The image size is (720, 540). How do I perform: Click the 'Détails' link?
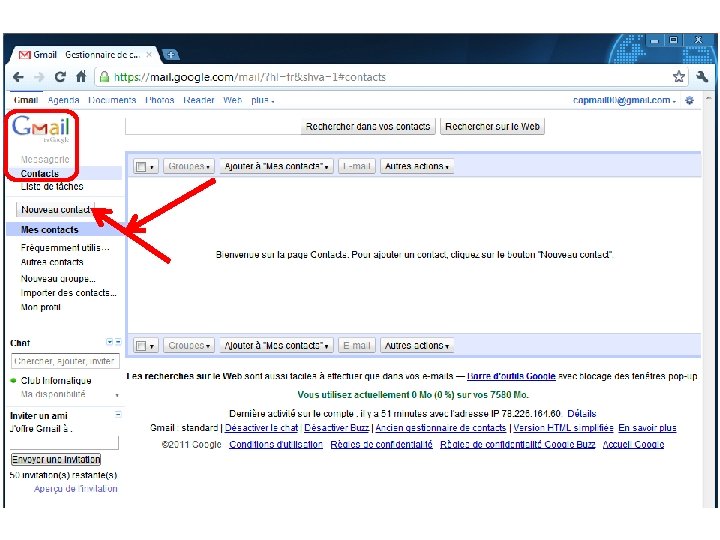pos(581,413)
